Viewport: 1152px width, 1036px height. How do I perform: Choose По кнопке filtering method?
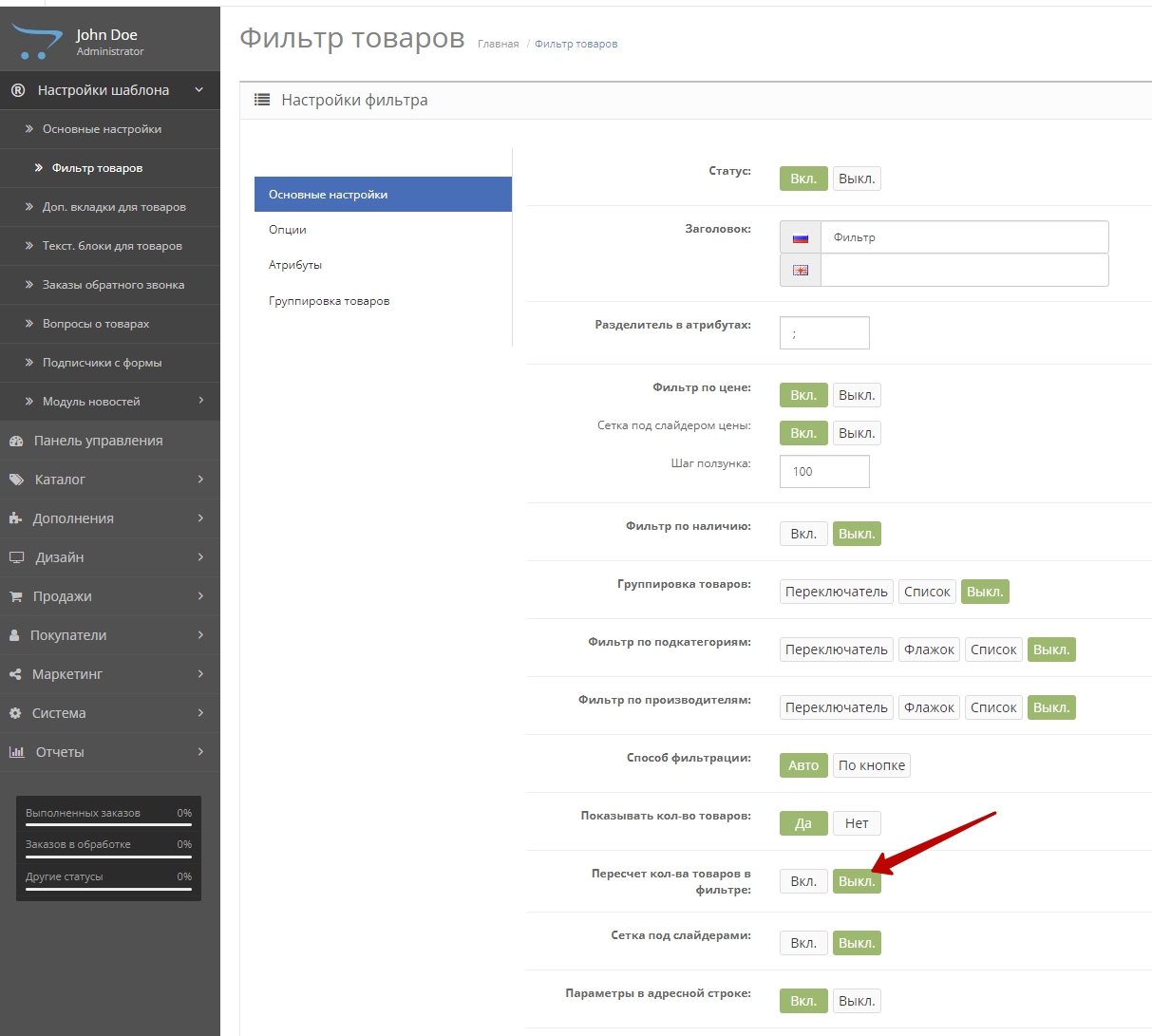point(871,765)
